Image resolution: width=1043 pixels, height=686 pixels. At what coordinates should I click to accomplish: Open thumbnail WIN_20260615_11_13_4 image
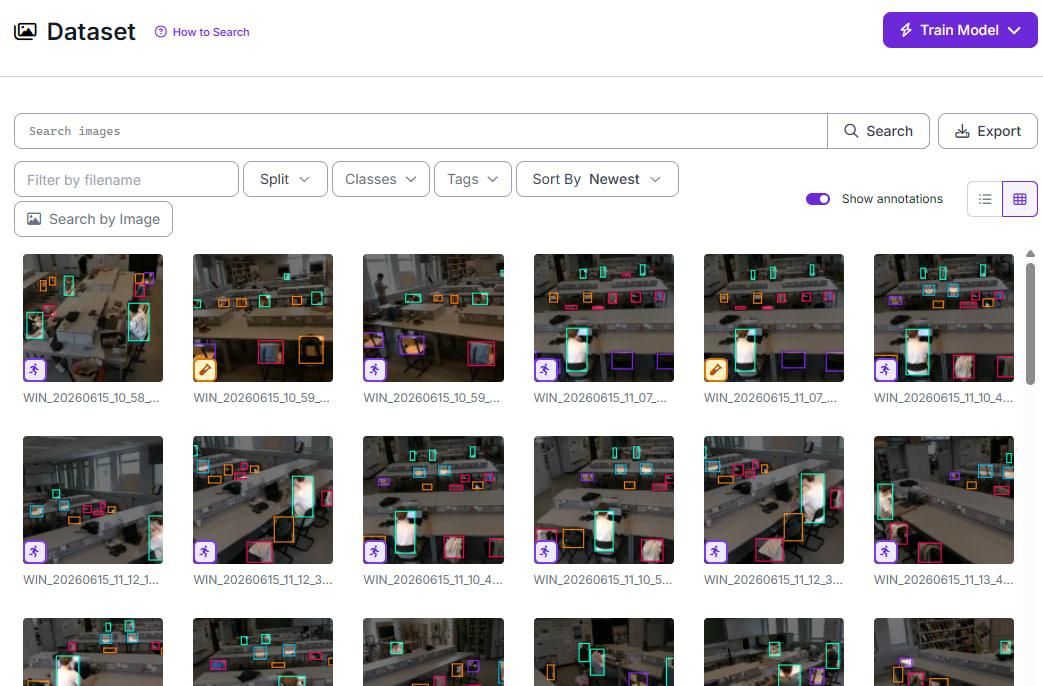point(944,500)
